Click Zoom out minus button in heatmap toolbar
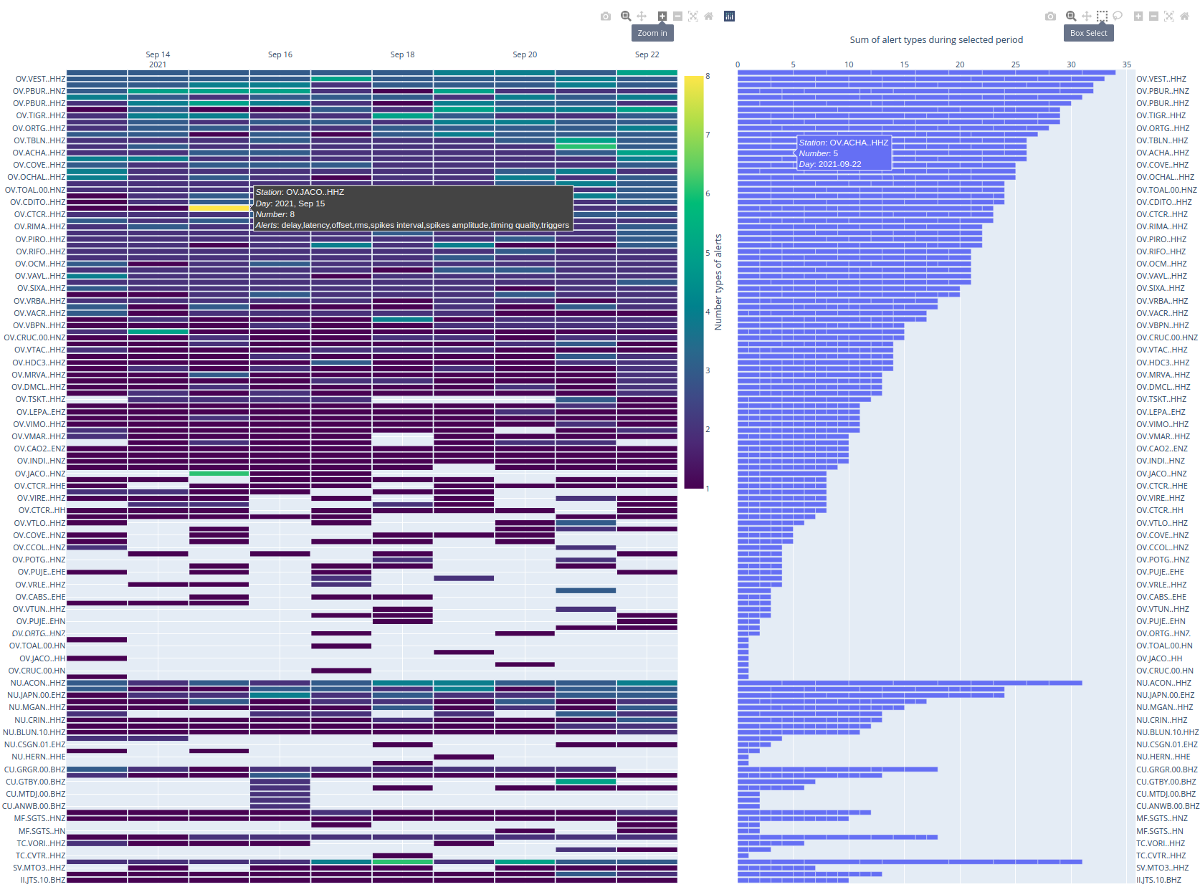1200x887 pixels. pos(678,16)
